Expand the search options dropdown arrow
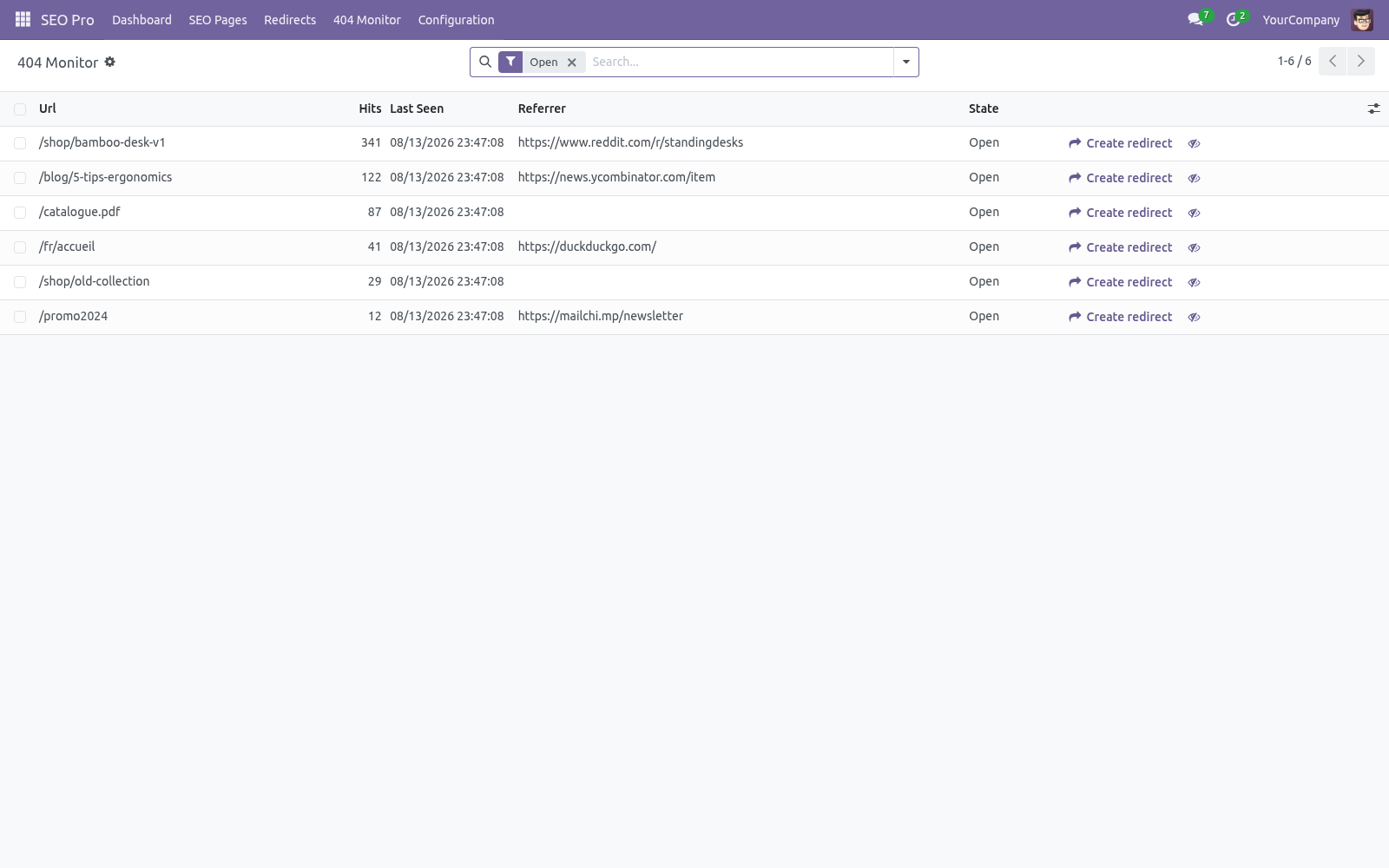The image size is (1389, 868). point(905,62)
